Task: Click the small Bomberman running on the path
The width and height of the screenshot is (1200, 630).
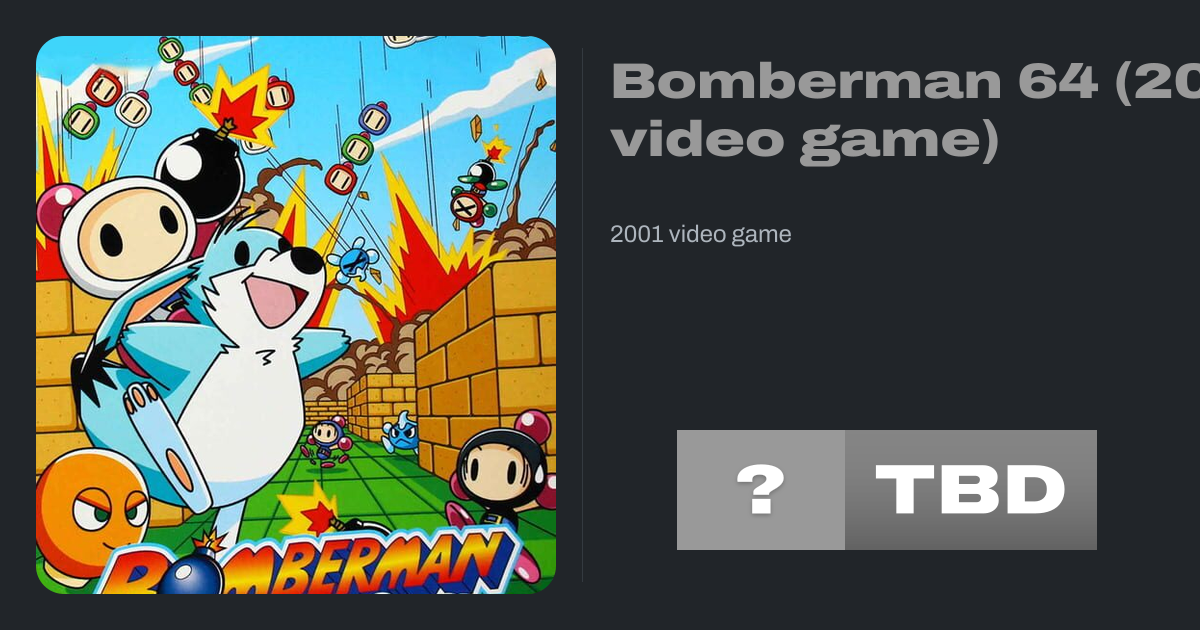Action: [x=326, y=441]
